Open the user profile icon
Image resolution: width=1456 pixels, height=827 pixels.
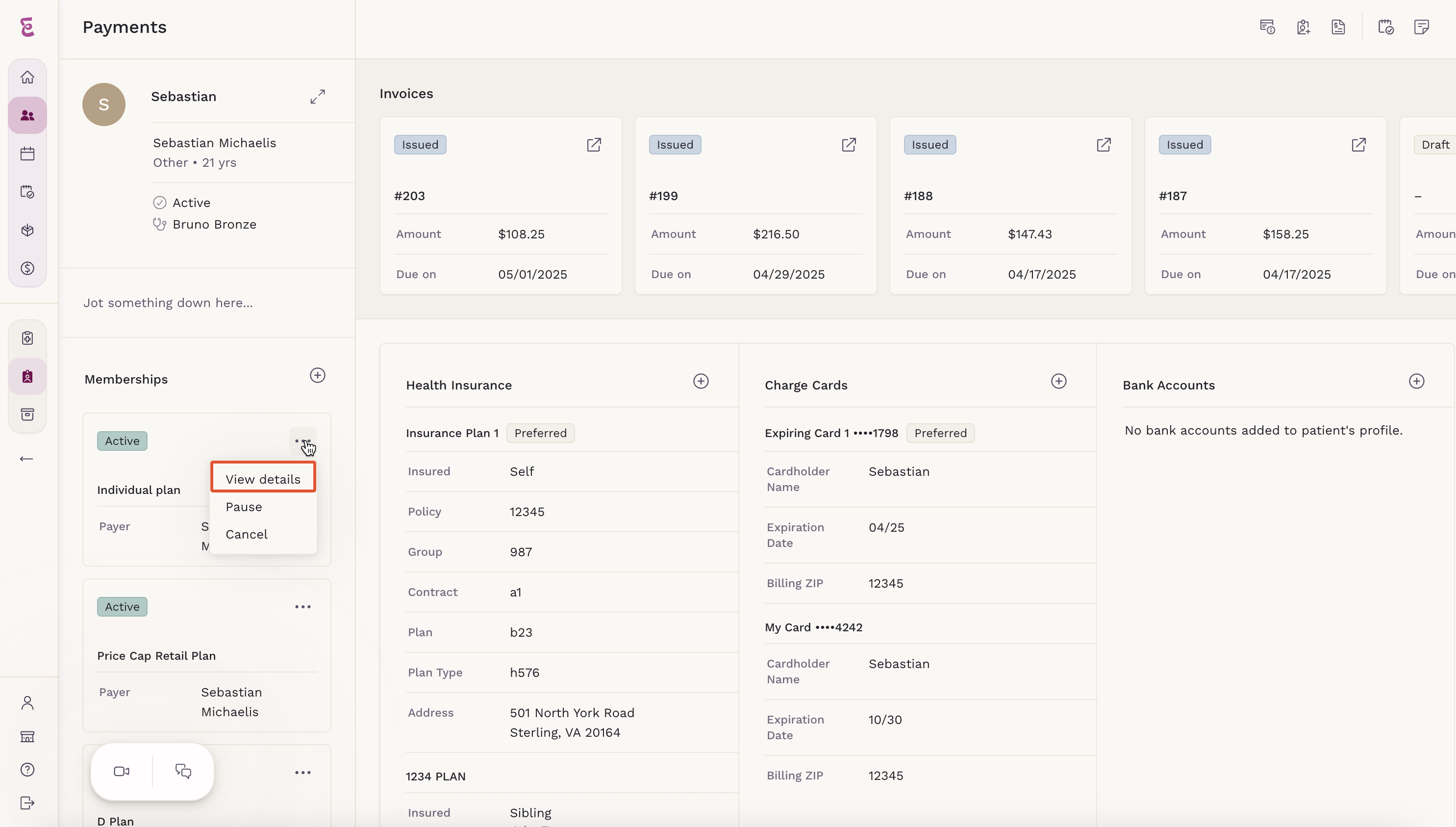pos(27,703)
